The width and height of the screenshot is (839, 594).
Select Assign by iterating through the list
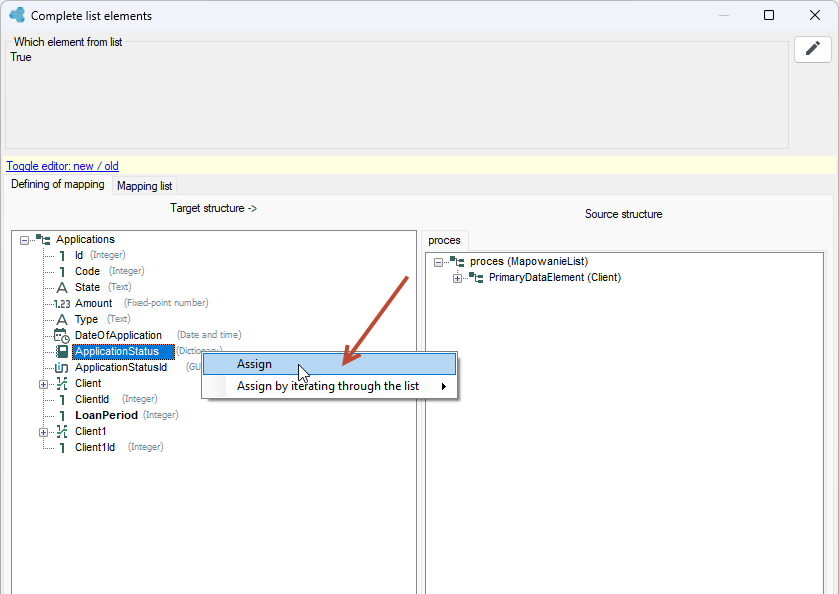pos(330,386)
